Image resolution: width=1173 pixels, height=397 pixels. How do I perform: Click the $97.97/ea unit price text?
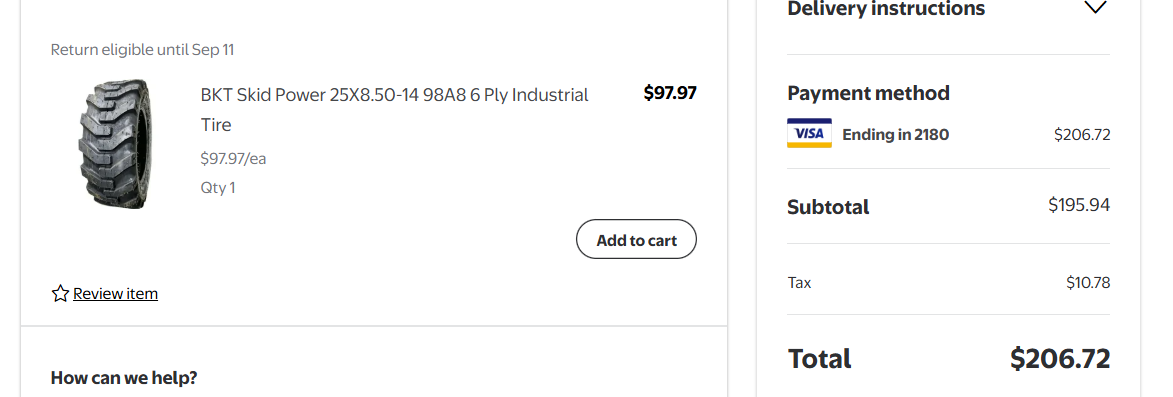pos(233,159)
